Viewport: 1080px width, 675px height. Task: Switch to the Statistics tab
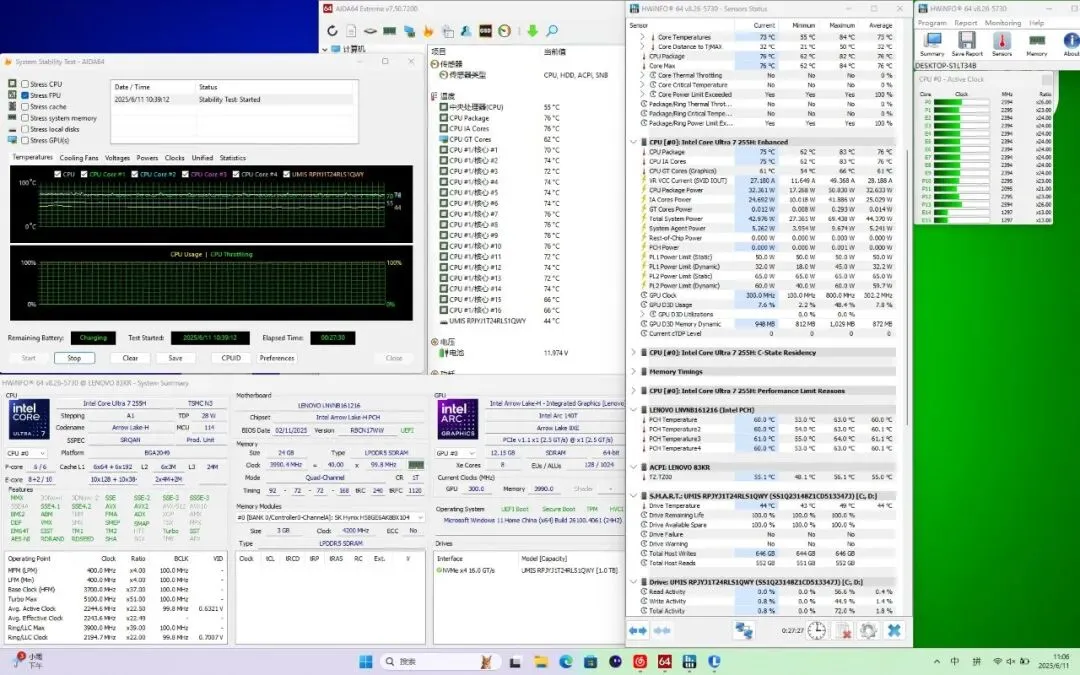coord(233,158)
